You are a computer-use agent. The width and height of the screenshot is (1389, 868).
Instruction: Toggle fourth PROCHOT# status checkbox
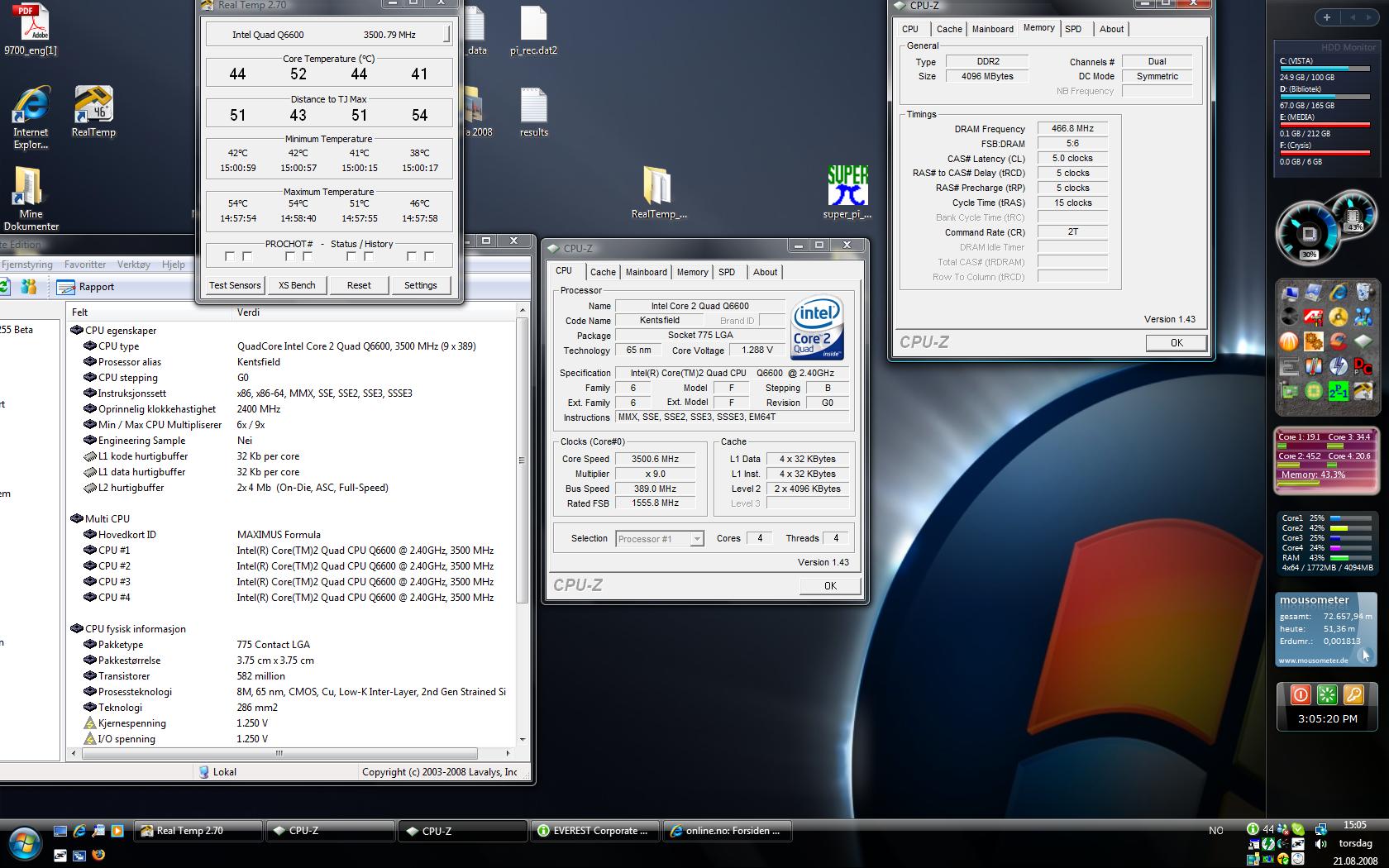[308, 257]
